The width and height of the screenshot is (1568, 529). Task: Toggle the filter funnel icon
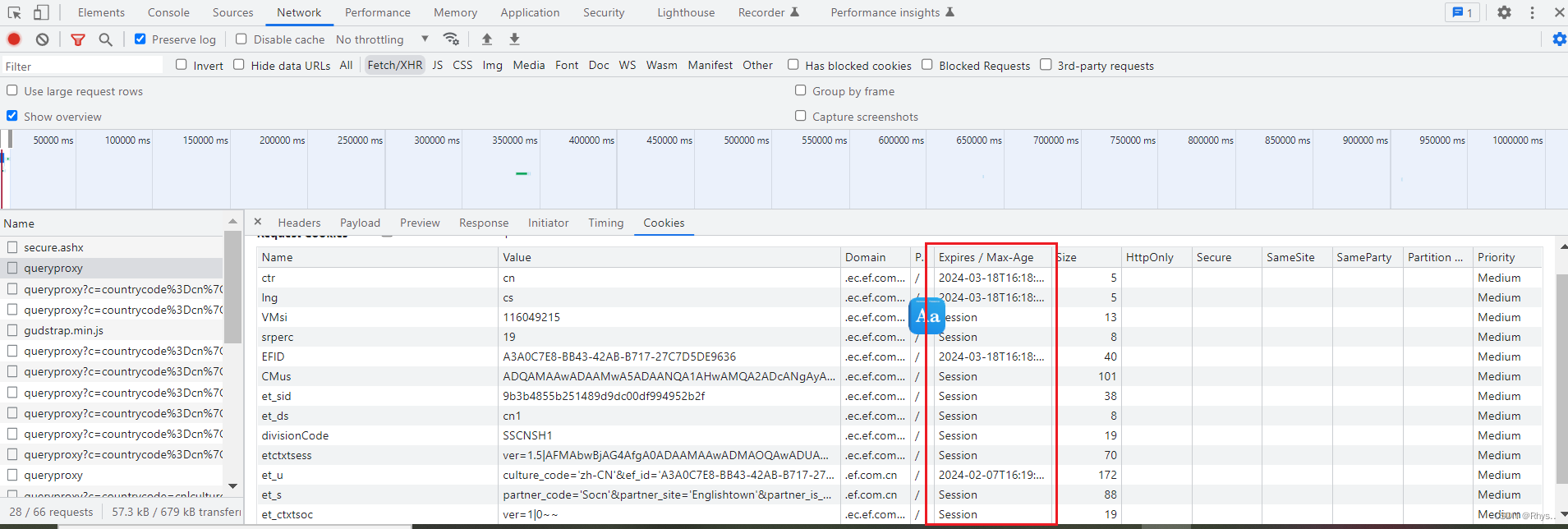(x=78, y=39)
